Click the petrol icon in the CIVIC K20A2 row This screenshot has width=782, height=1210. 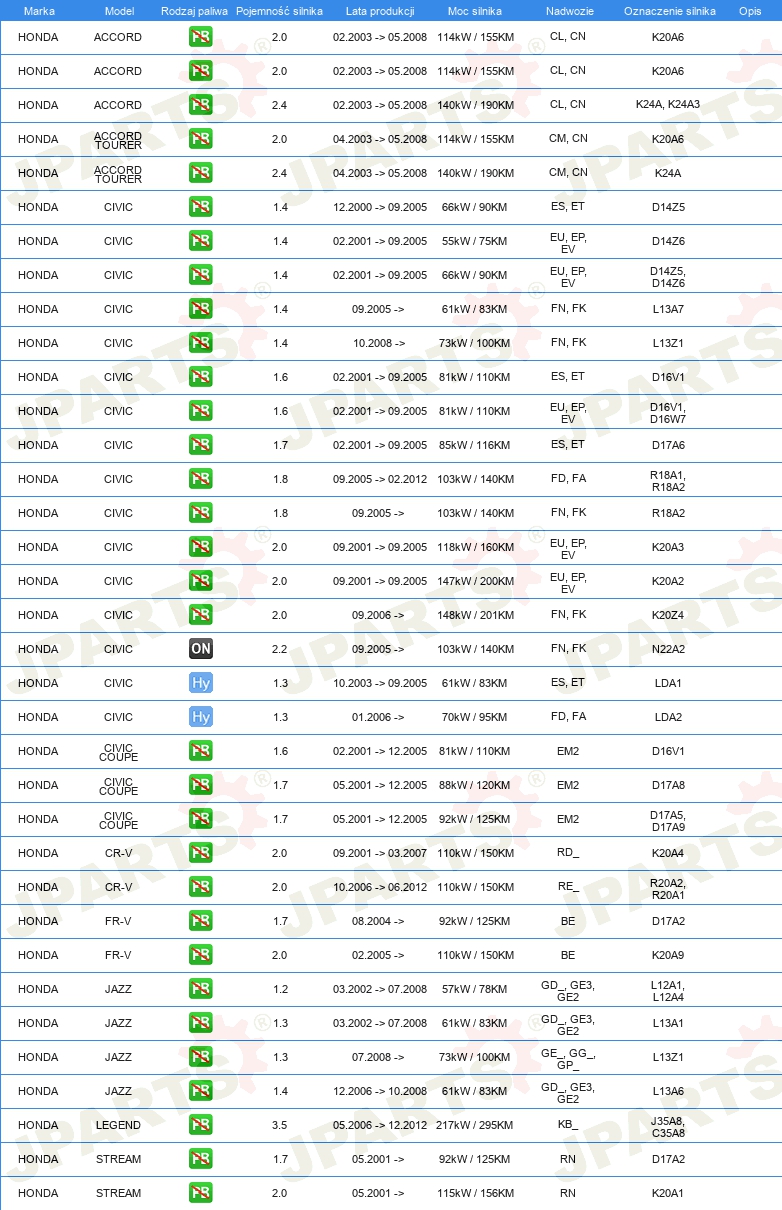click(201, 581)
